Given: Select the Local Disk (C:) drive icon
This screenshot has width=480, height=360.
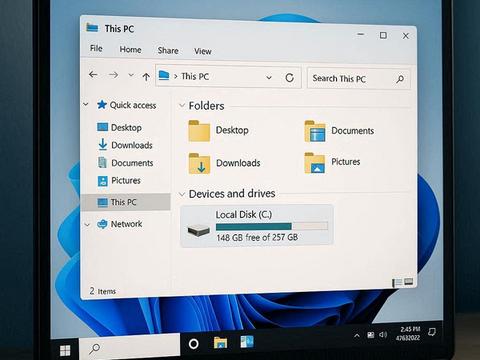Looking at the screenshot, I should (x=198, y=230).
